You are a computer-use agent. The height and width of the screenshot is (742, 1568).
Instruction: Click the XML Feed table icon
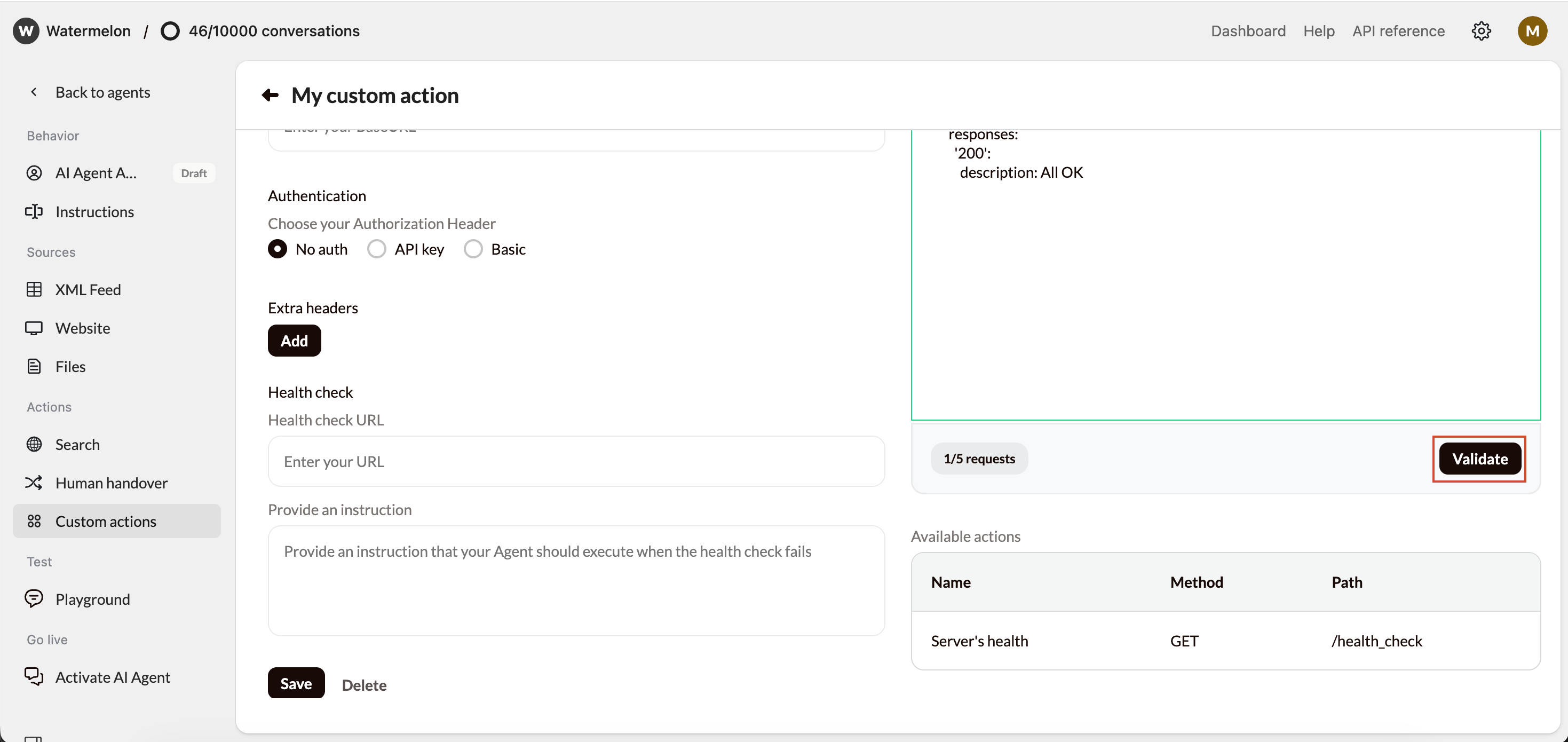pyautogui.click(x=34, y=290)
